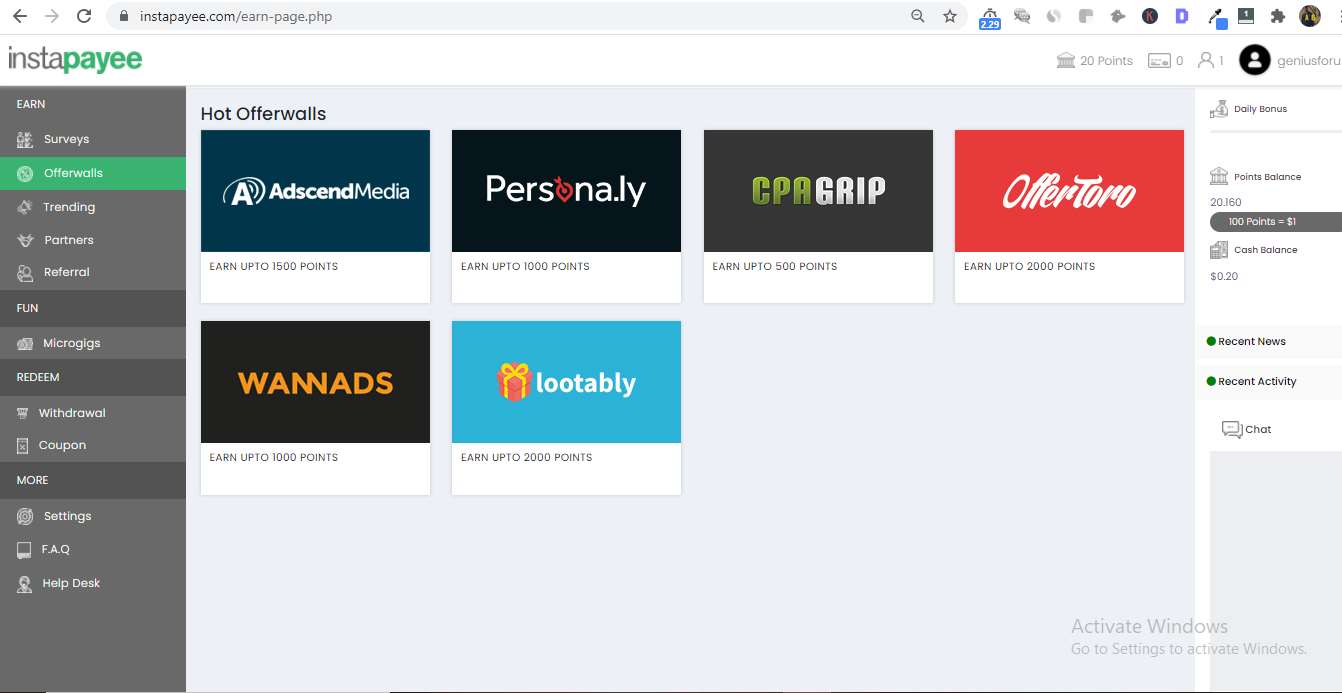
Task: Click the Trending sidebar icon
Action: coord(25,207)
